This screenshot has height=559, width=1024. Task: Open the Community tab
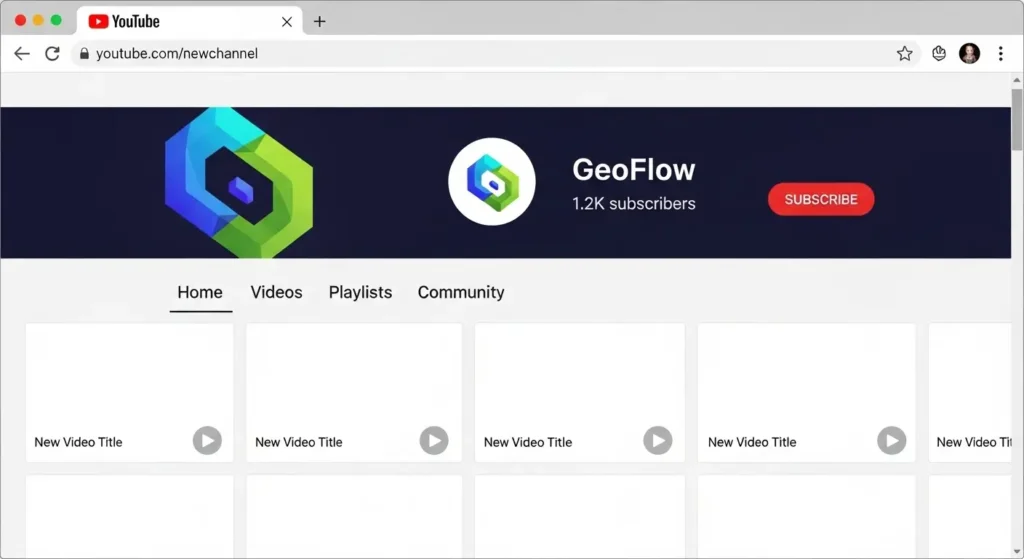461,293
